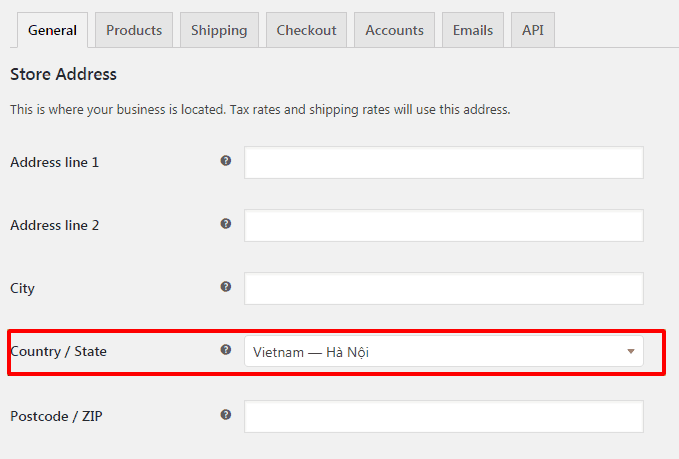Open the Emails tab
The height and width of the screenshot is (459, 679).
(473, 30)
